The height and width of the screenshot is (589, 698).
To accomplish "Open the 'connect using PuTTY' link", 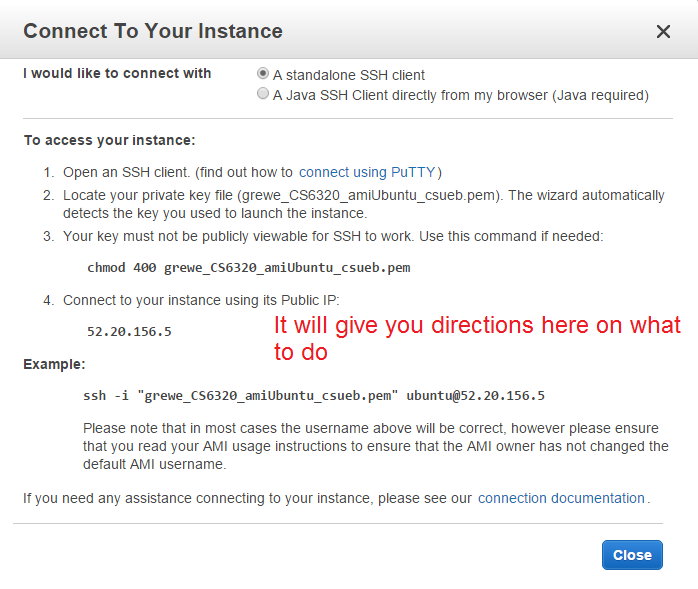I will 367,172.
